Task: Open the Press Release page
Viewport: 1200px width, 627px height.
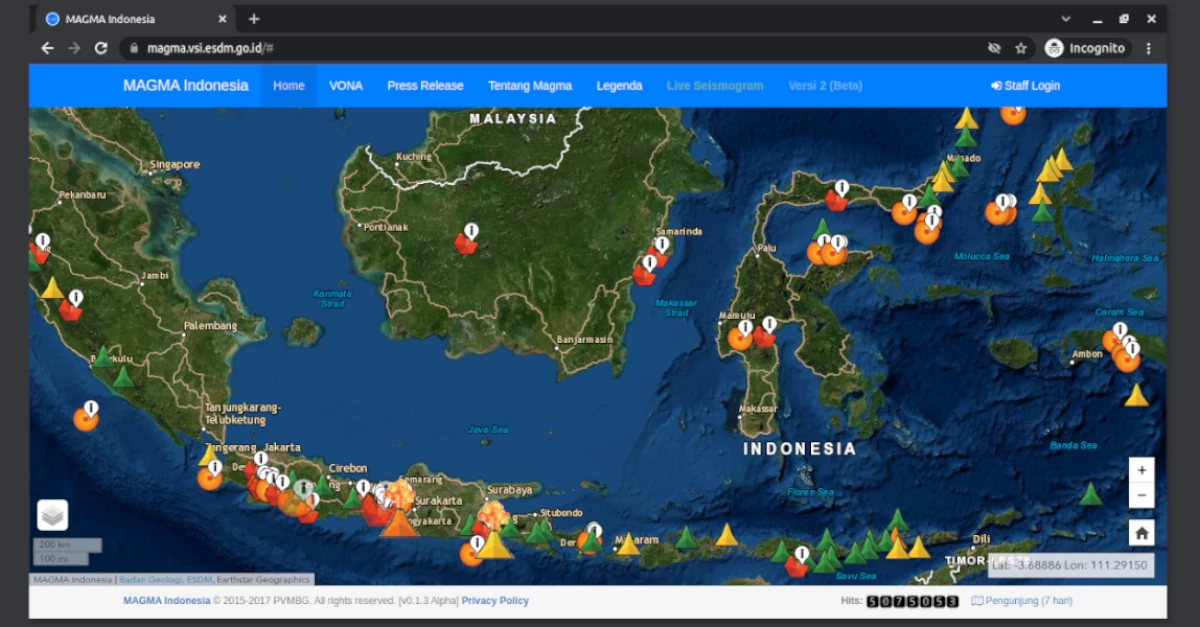Action: coord(425,86)
